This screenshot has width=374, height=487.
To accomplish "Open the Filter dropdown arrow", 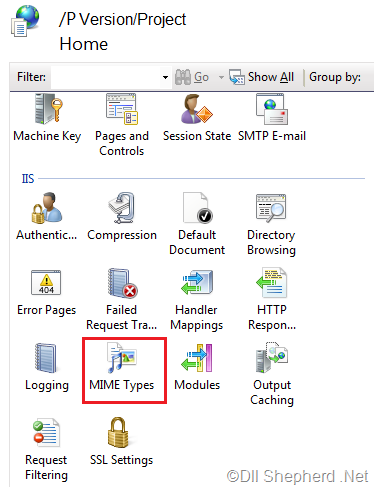I will (165, 77).
